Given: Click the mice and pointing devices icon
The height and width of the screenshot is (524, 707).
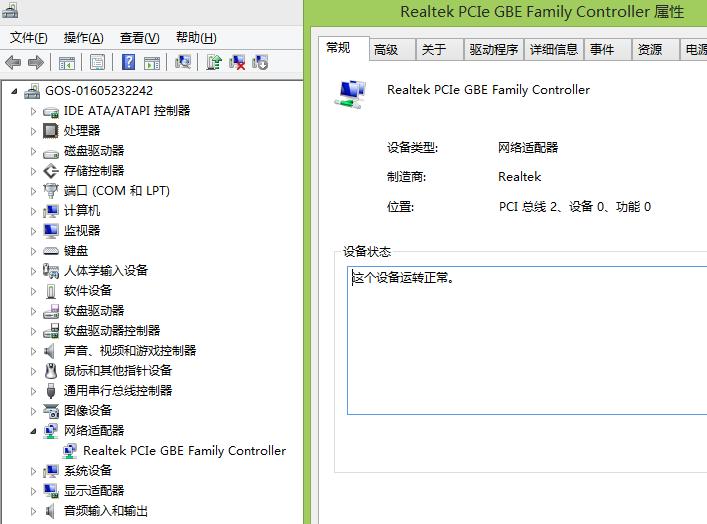Looking at the screenshot, I should [x=51, y=371].
